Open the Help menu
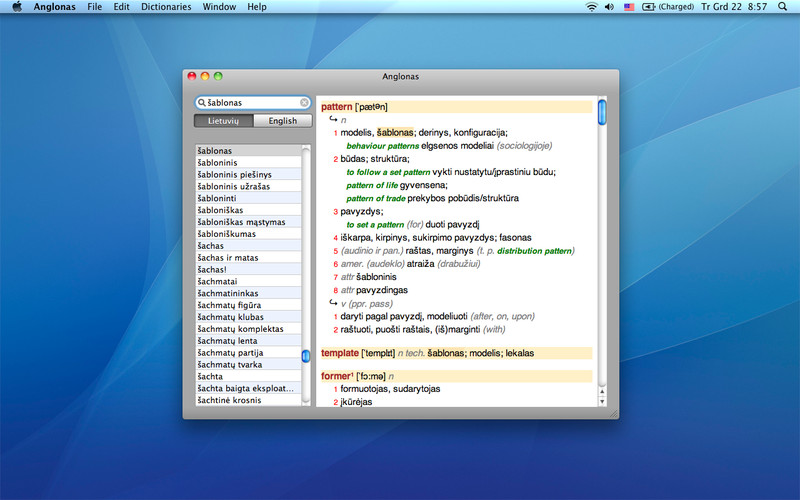 [x=257, y=7]
